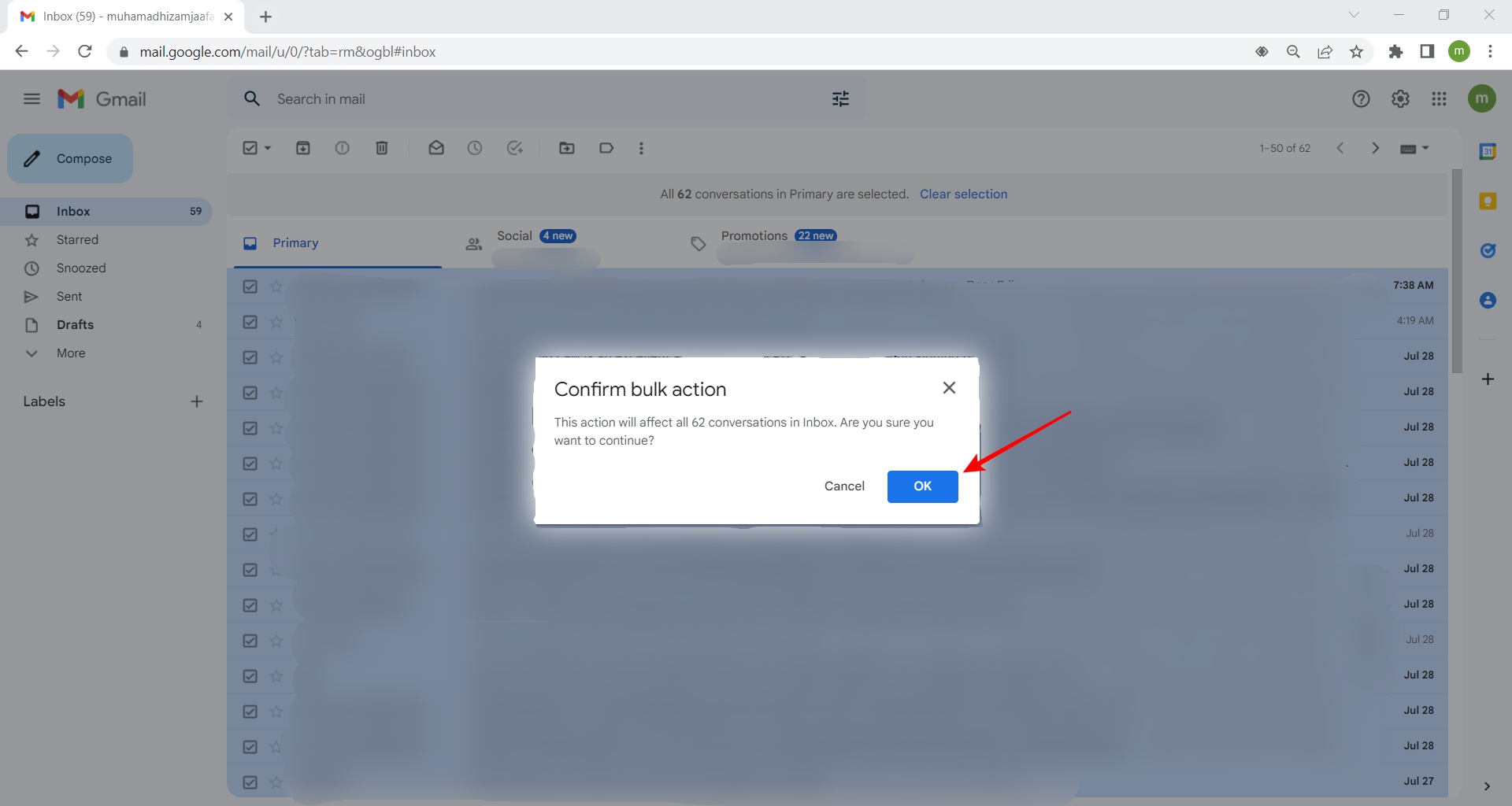The height and width of the screenshot is (806, 1512).
Task: Mark selected as read envelope icon
Action: pos(436,148)
